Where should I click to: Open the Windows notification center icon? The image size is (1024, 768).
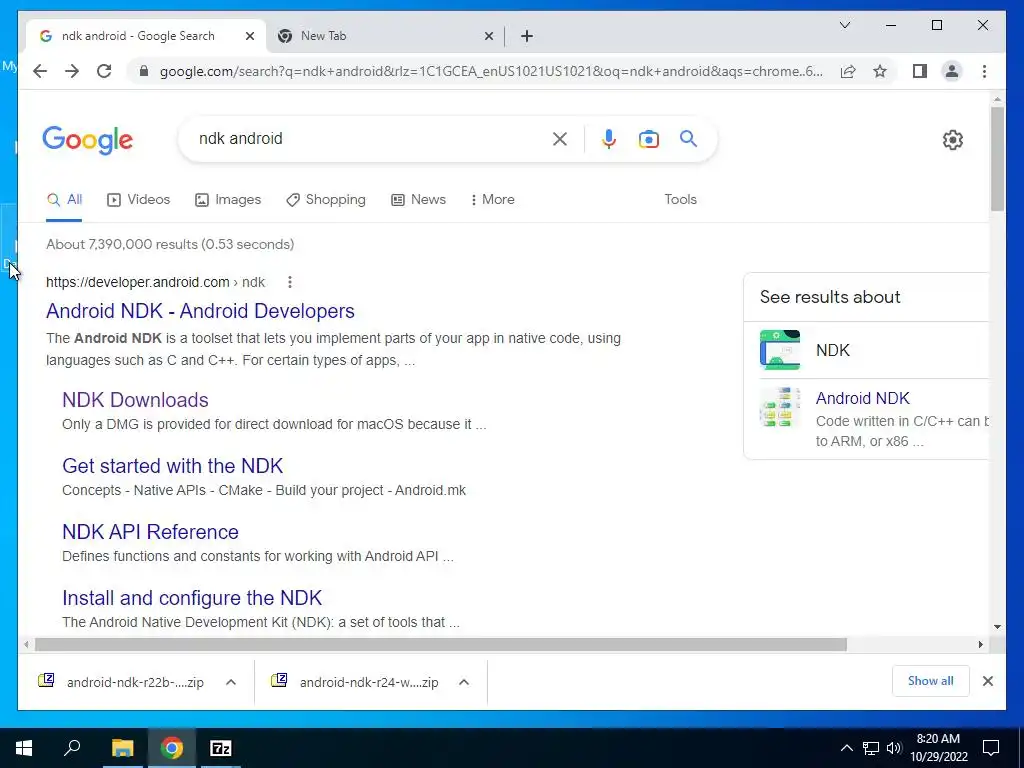(x=991, y=748)
